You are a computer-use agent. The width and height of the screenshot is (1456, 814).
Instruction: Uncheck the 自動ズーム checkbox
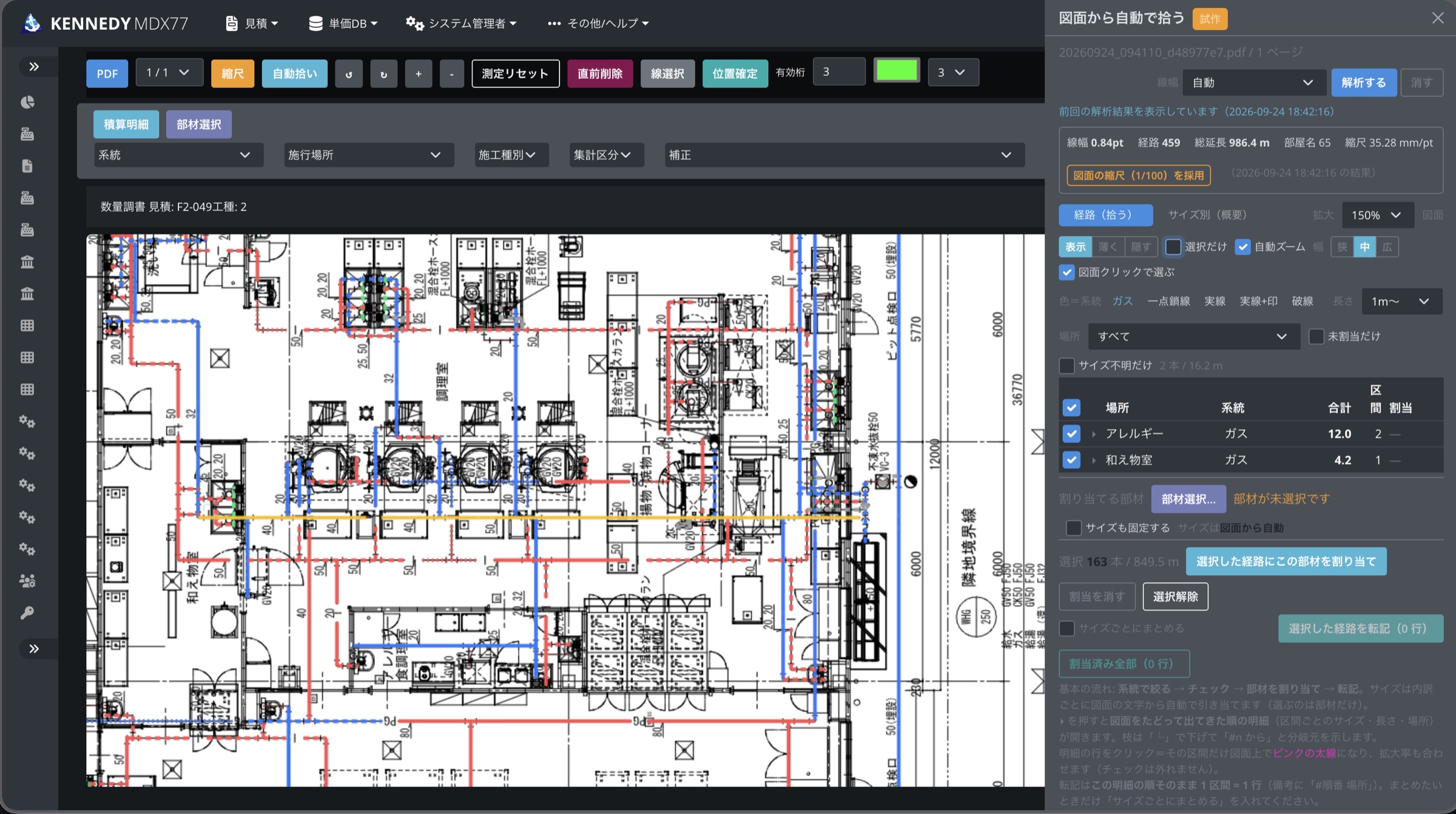(x=1242, y=246)
